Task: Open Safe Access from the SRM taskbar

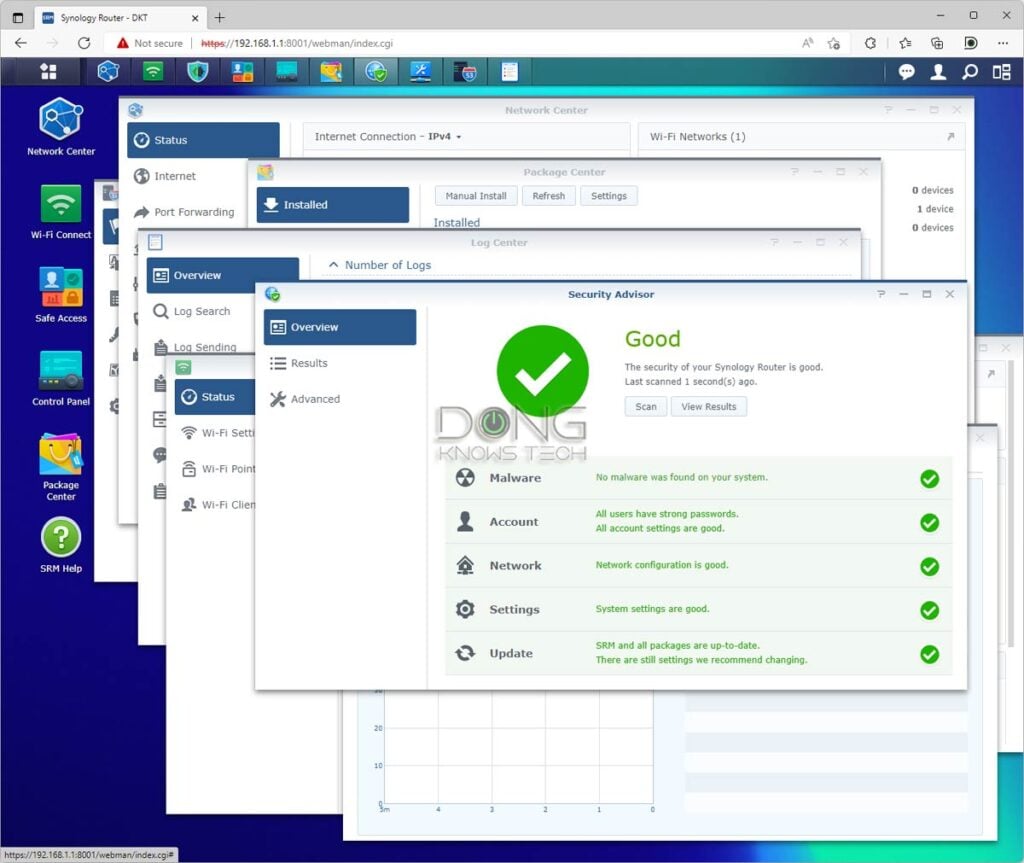Action: (x=242, y=71)
